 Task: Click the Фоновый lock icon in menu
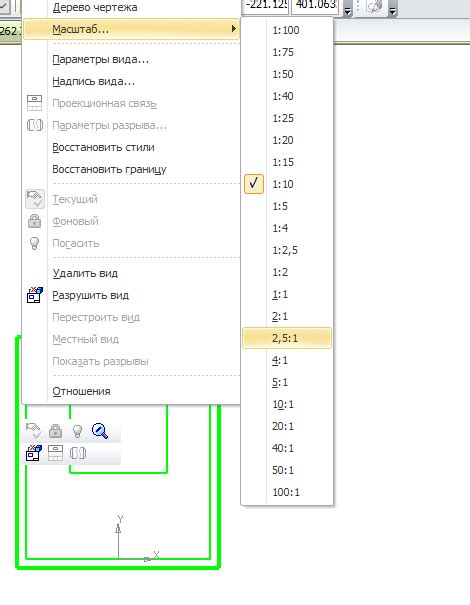[x=34, y=221]
